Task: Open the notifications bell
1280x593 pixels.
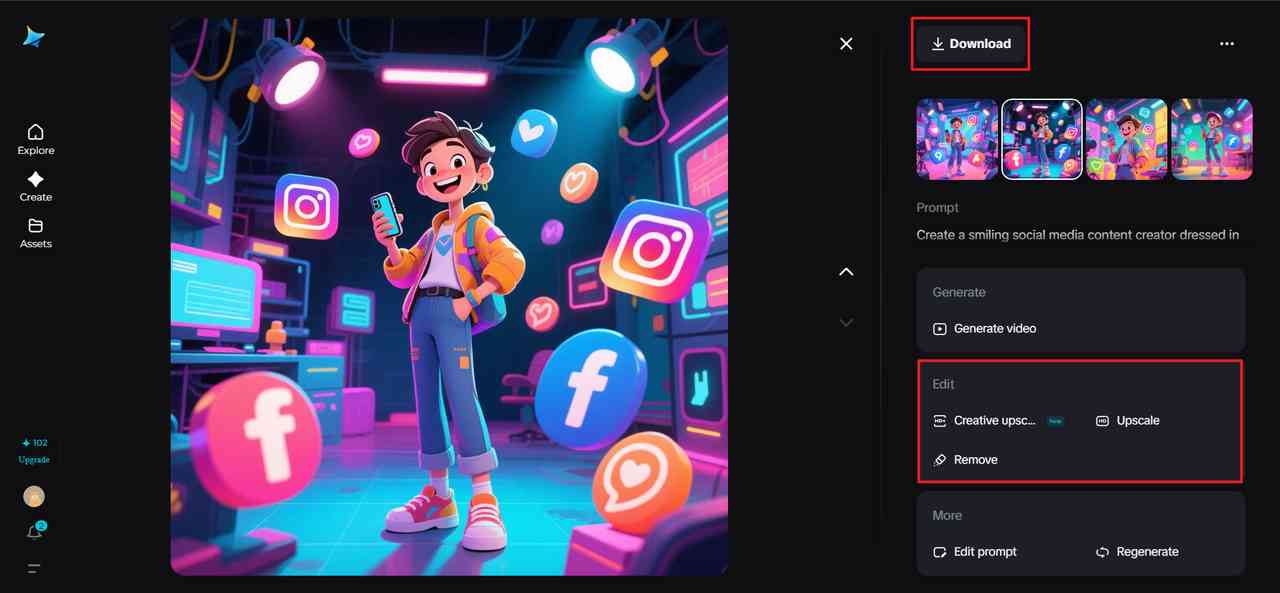Action: click(x=35, y=532)
